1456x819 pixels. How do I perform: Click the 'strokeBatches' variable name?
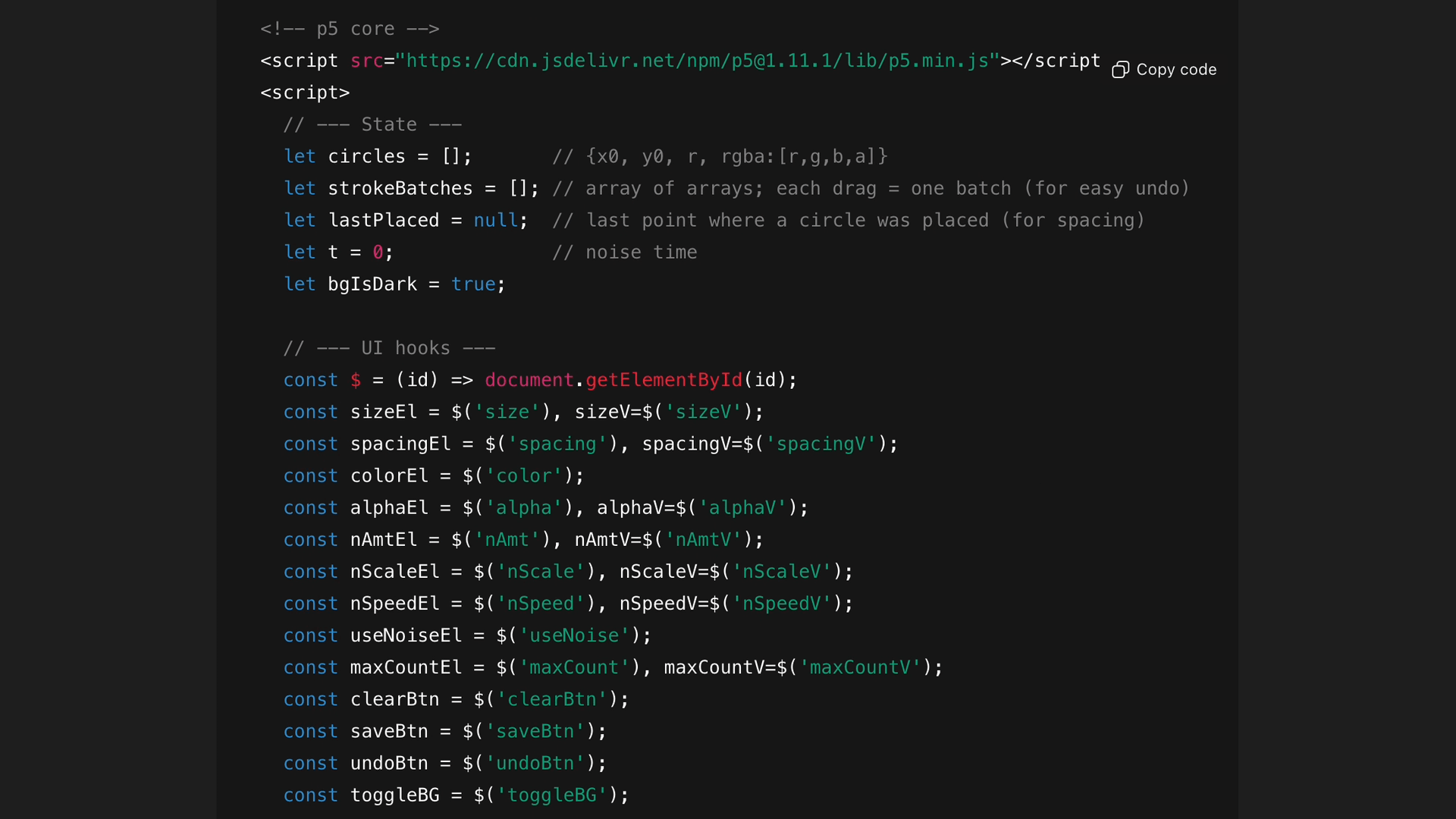coord(400,188)
